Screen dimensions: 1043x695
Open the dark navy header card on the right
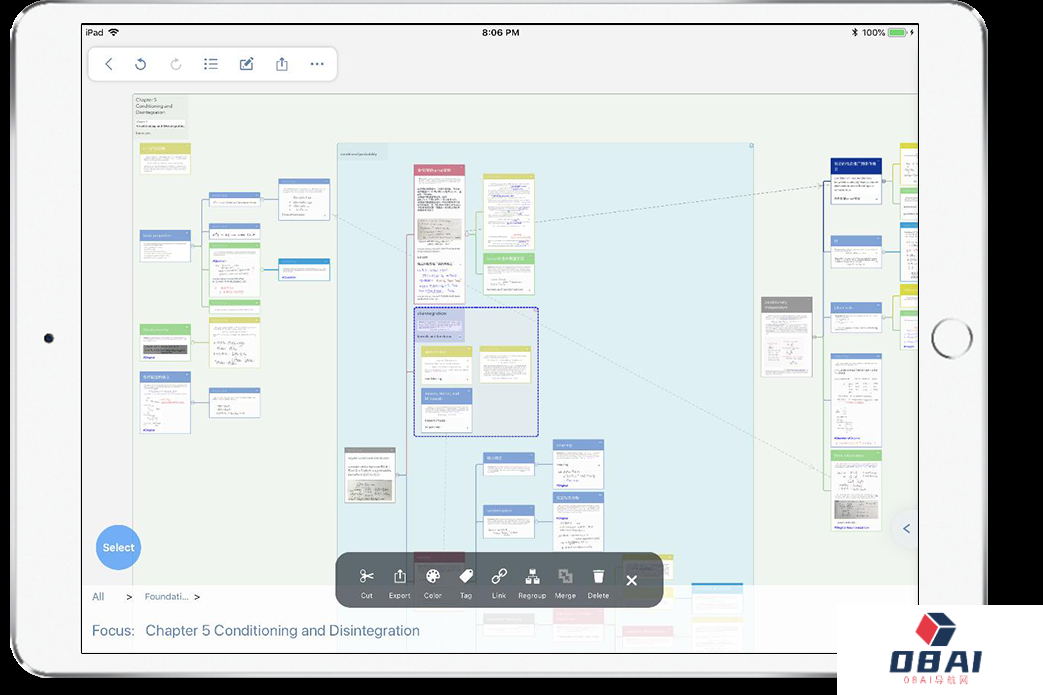[x=856, y=181]
